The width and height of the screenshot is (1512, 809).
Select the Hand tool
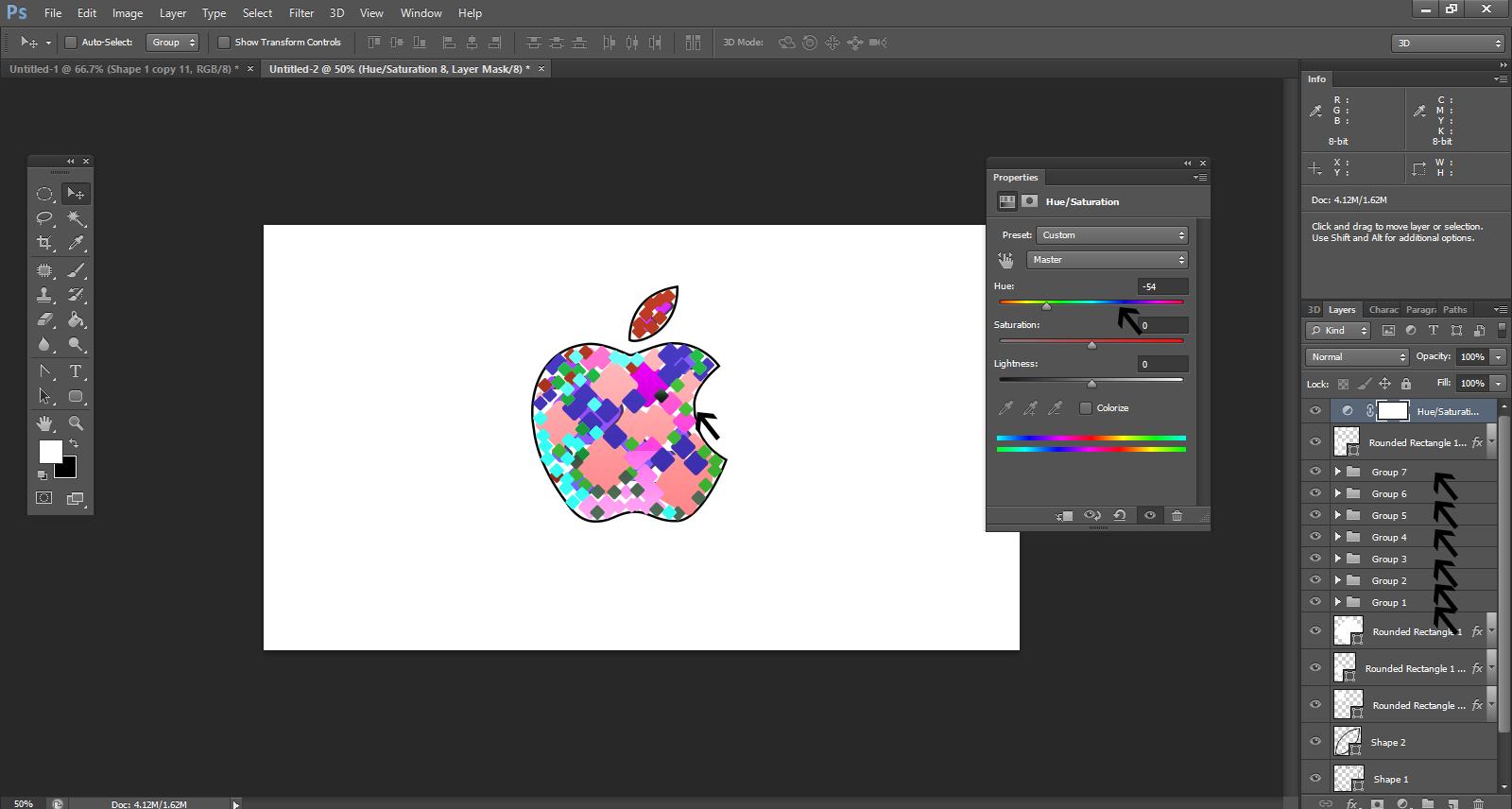44,423
